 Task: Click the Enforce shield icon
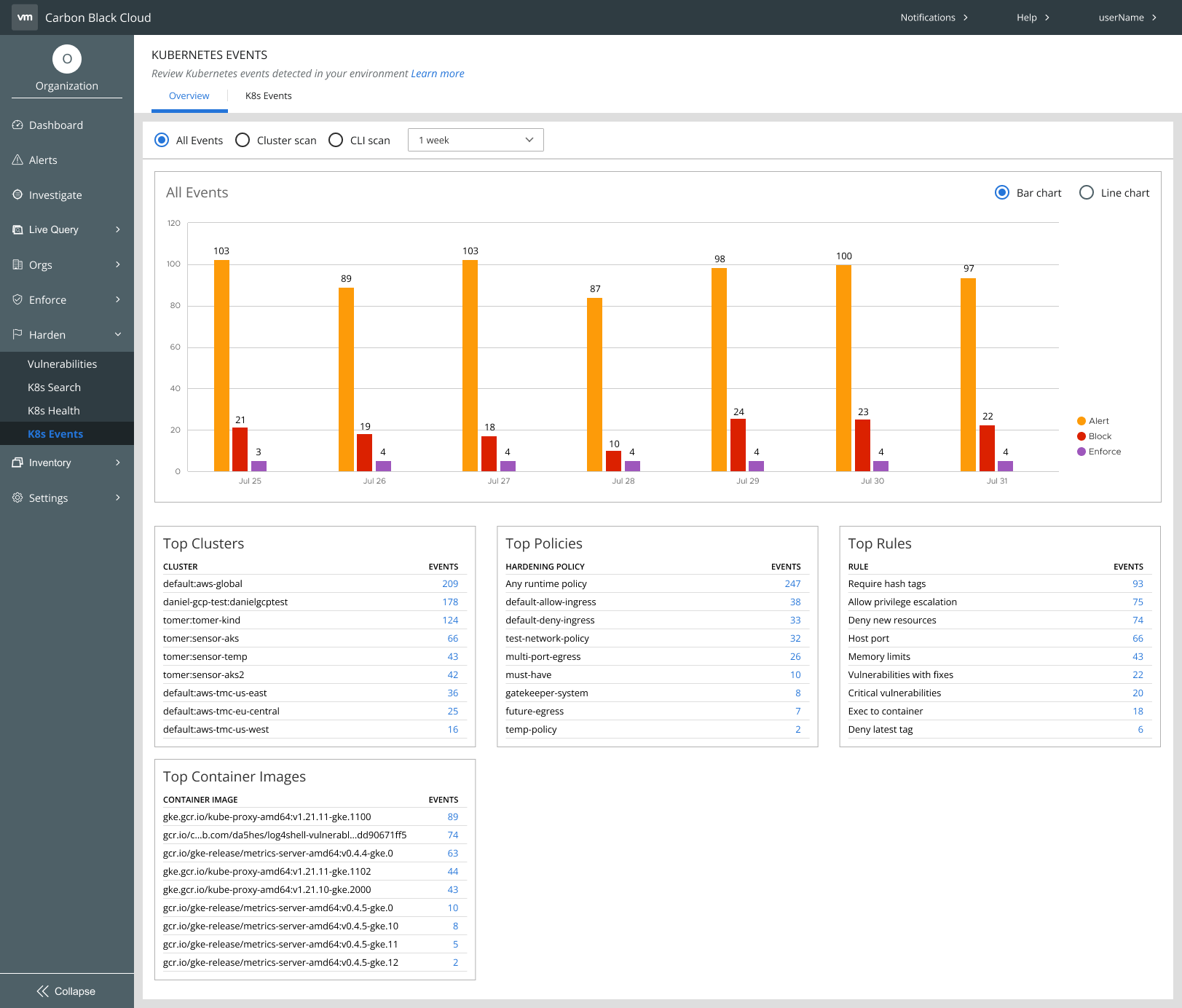[17, 299]
